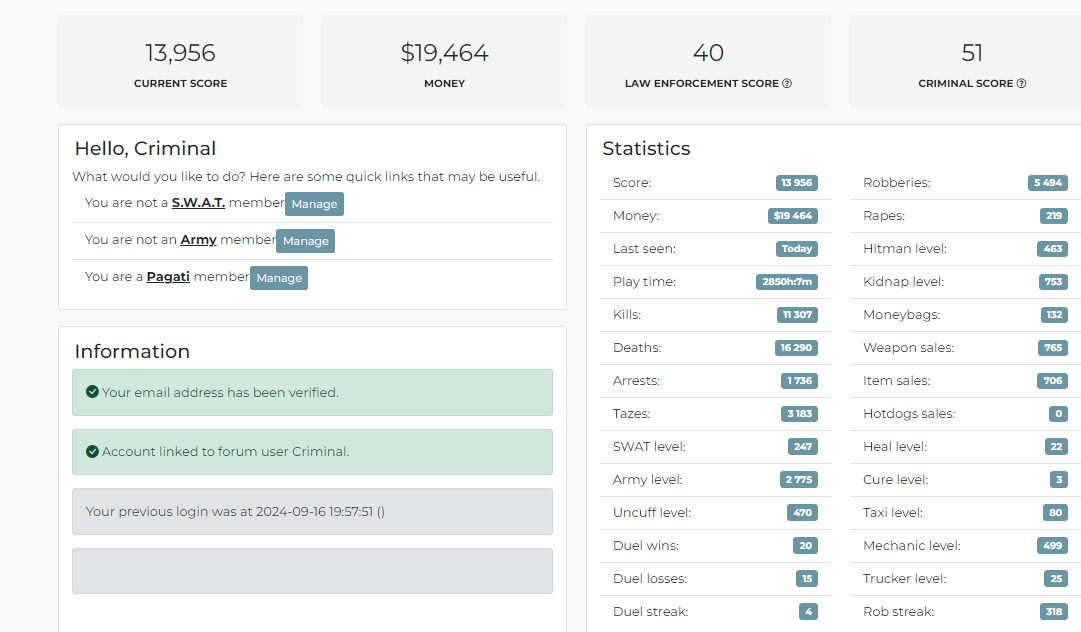
Task: Click the Hotdogs sales badge 0
Action: coord(1058,414)
